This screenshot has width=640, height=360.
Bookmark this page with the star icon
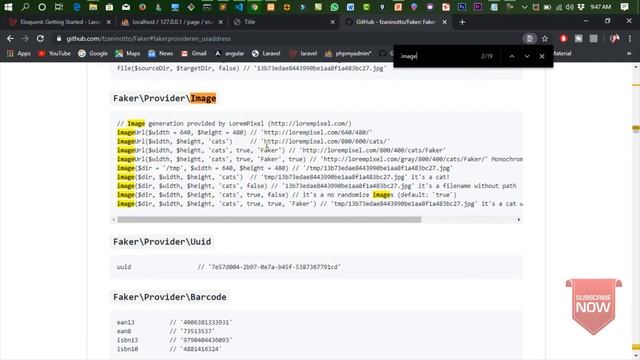(545, 38)
